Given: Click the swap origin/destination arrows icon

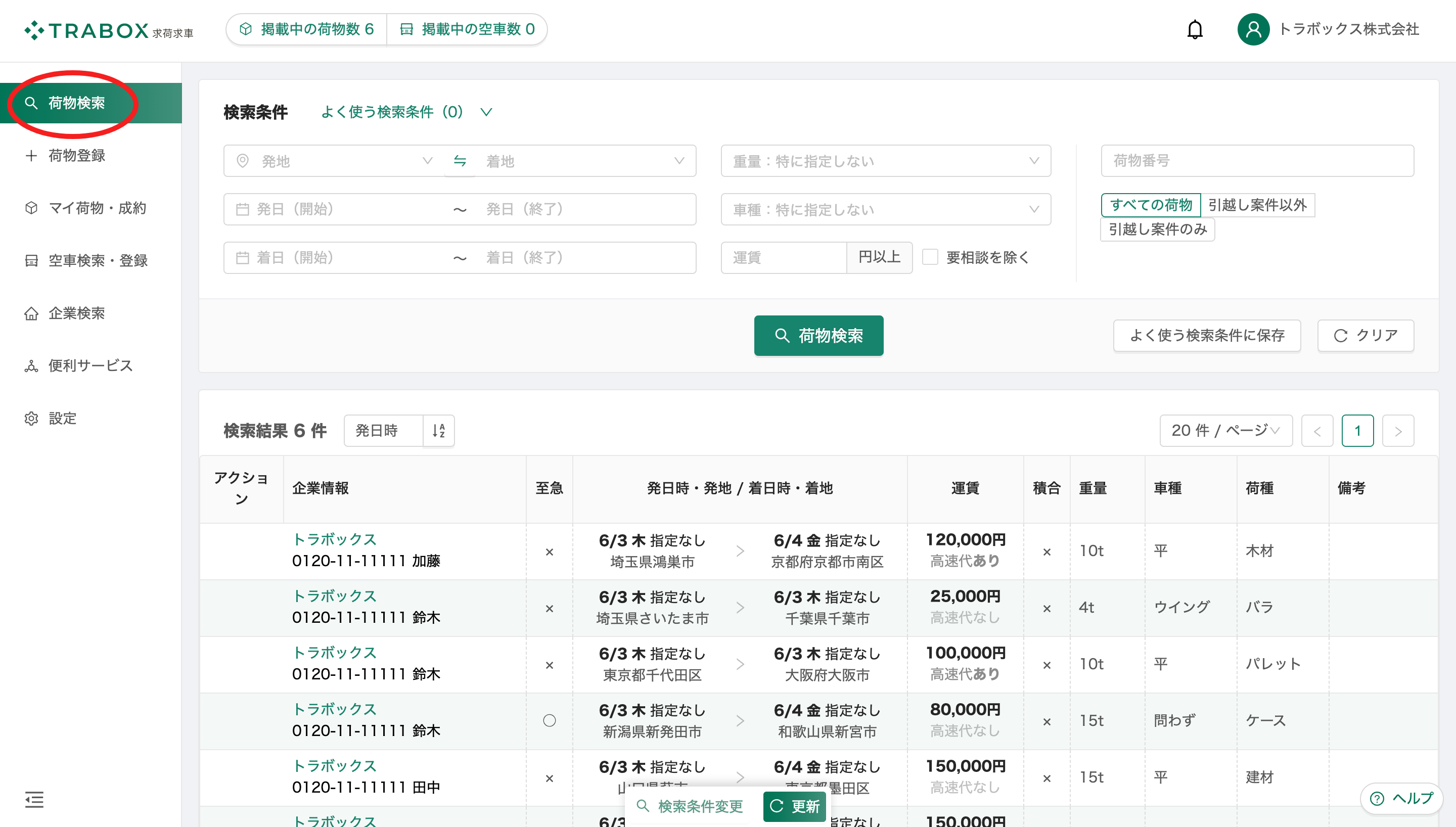Looking at the screenshot, I should [x=460, y=161].
